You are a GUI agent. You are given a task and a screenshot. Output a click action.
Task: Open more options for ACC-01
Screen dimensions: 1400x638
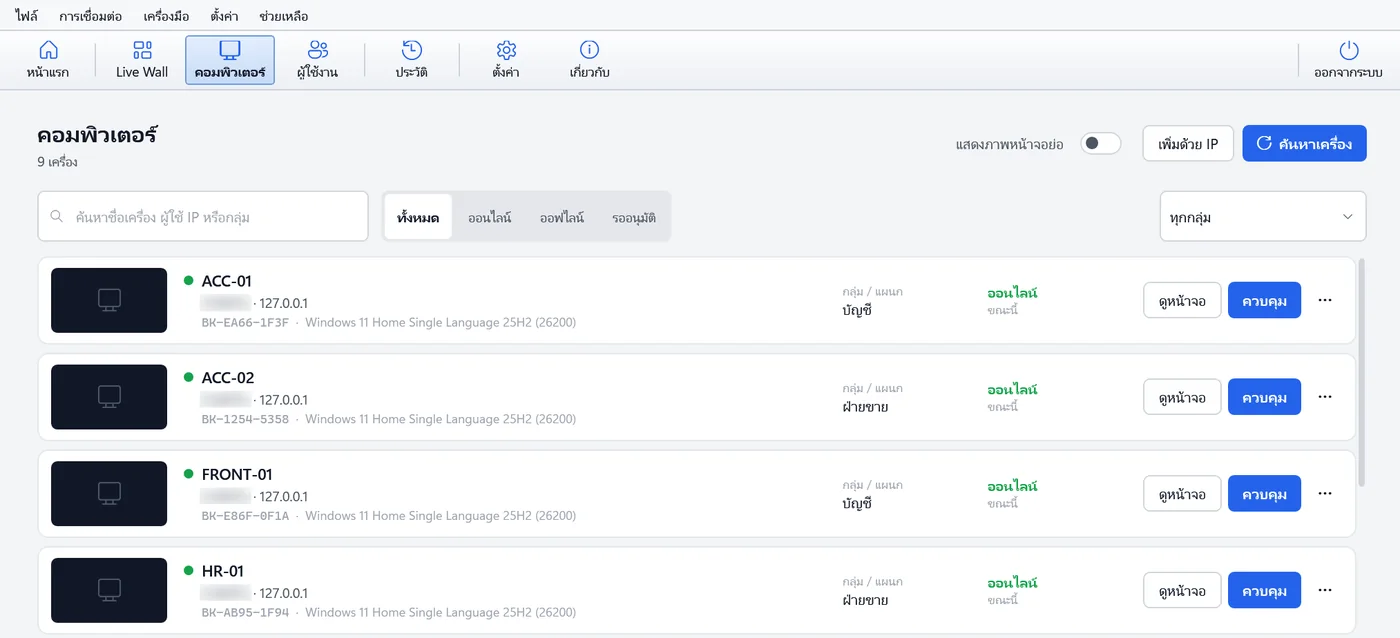[x=1325, y=300]
